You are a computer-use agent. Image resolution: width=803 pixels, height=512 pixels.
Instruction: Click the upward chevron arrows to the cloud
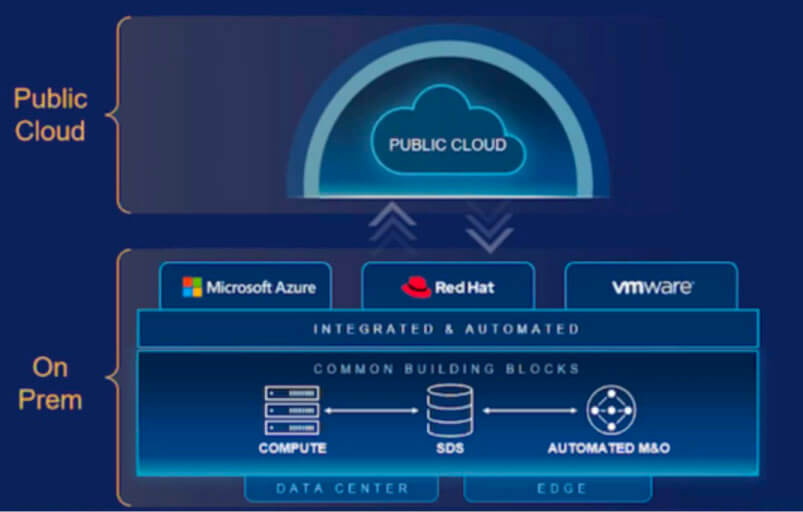click(392, 227)
